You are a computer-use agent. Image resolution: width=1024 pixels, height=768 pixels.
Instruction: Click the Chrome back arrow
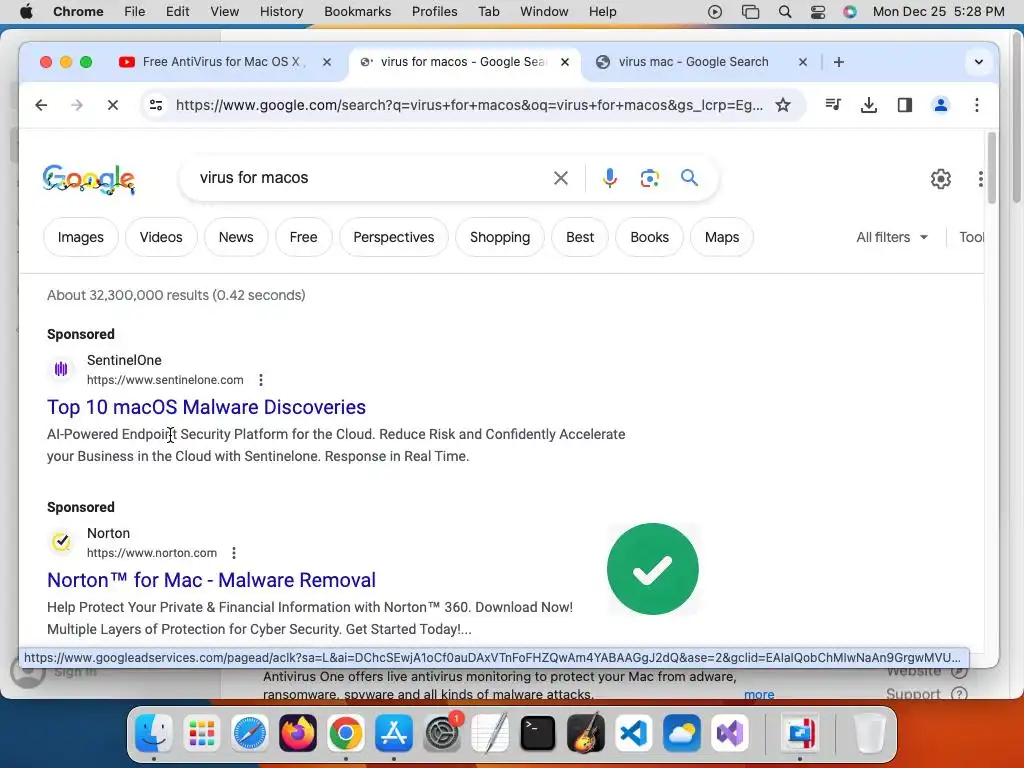[x=41, y=105]
